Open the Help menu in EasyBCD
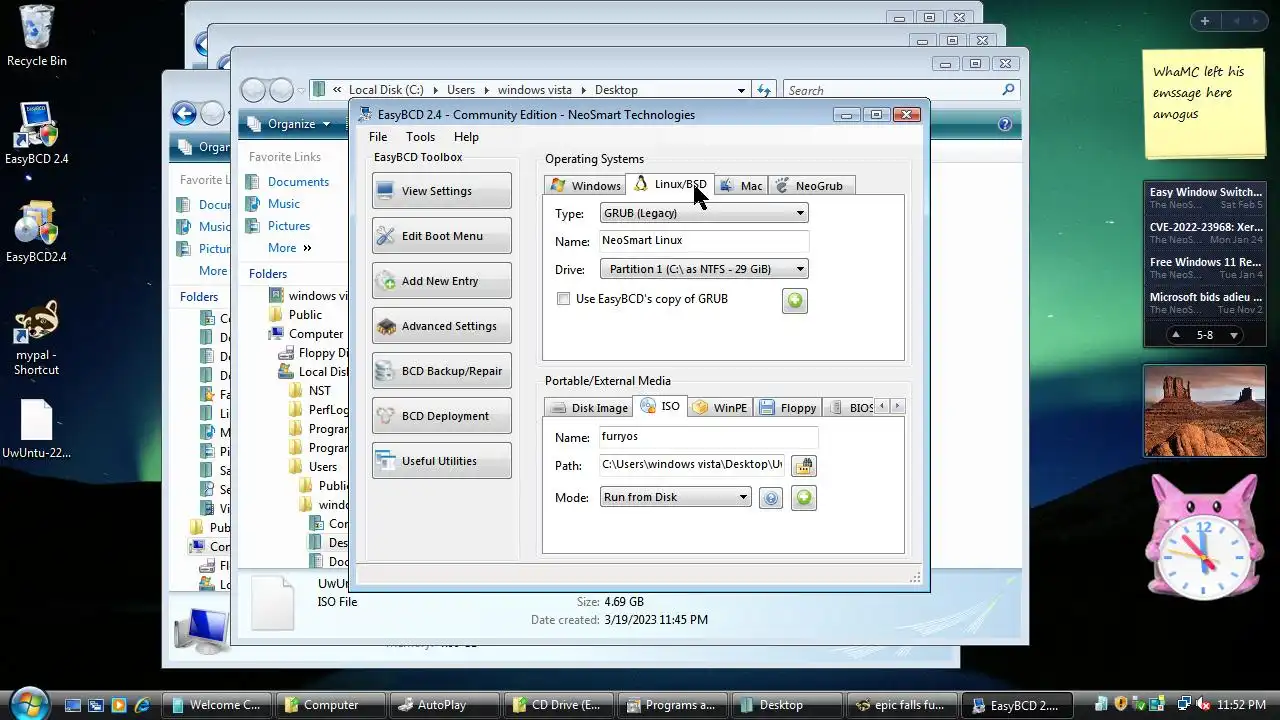The height and width of the screenshot is (720, 1280). 466,137
